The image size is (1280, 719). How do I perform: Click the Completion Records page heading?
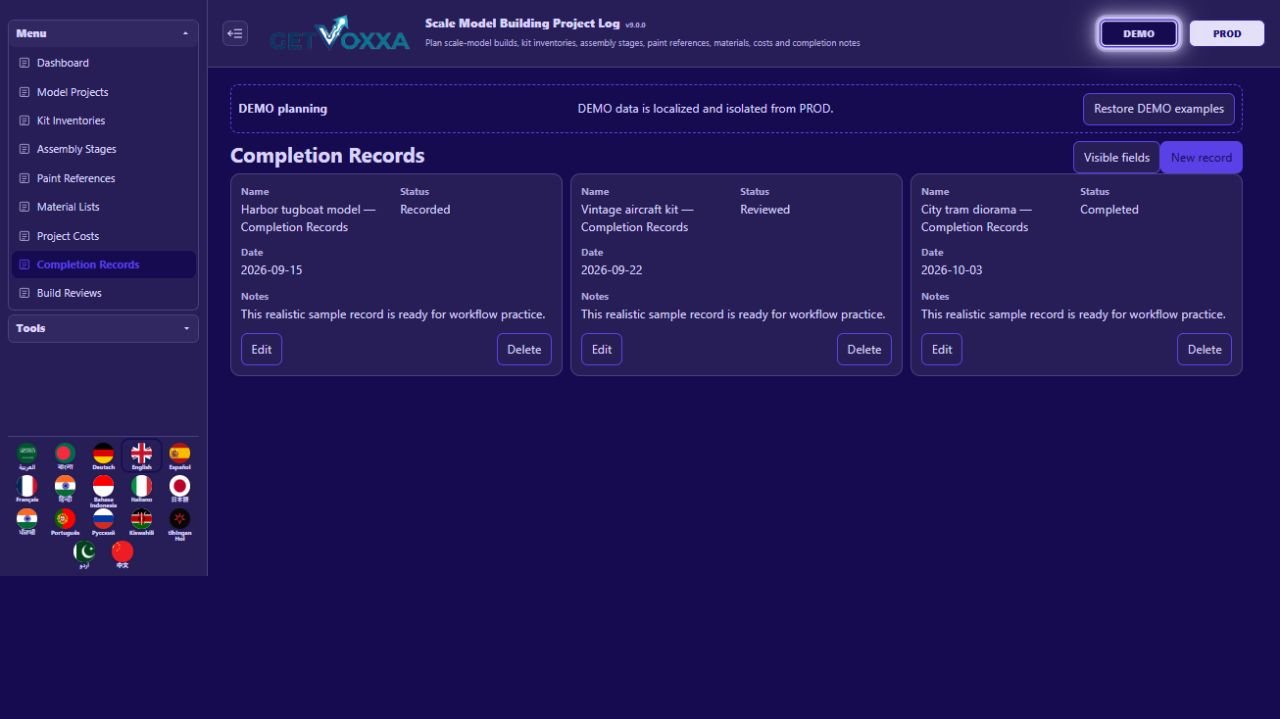coord(327,156)
